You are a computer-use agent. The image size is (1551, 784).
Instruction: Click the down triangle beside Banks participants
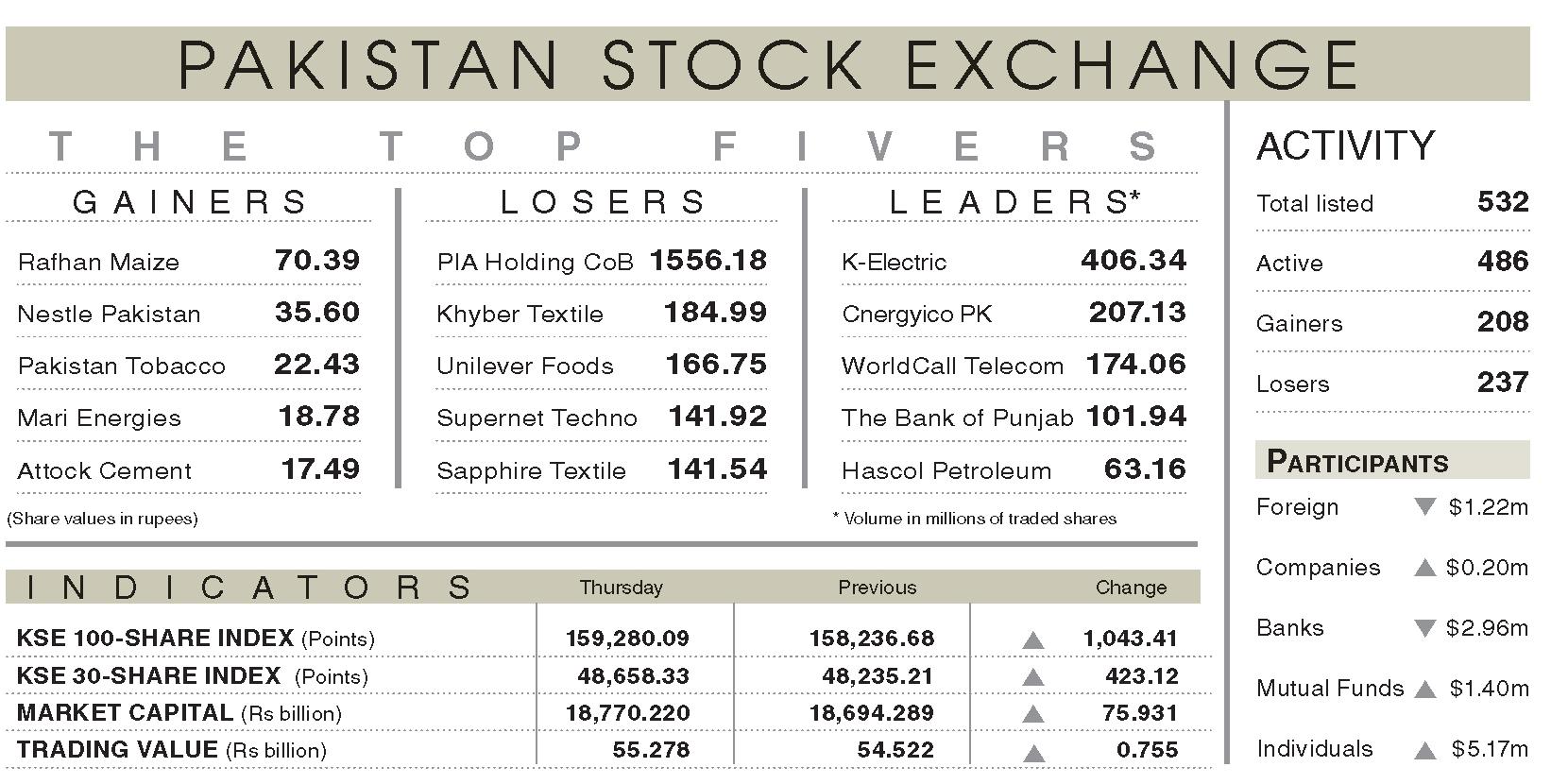[x=1425, y=628]
